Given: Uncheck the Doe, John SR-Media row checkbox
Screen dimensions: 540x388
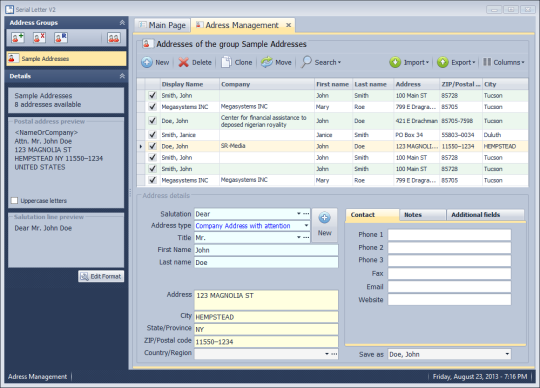Looking at the screenshot, I should [x=153, y=146].
